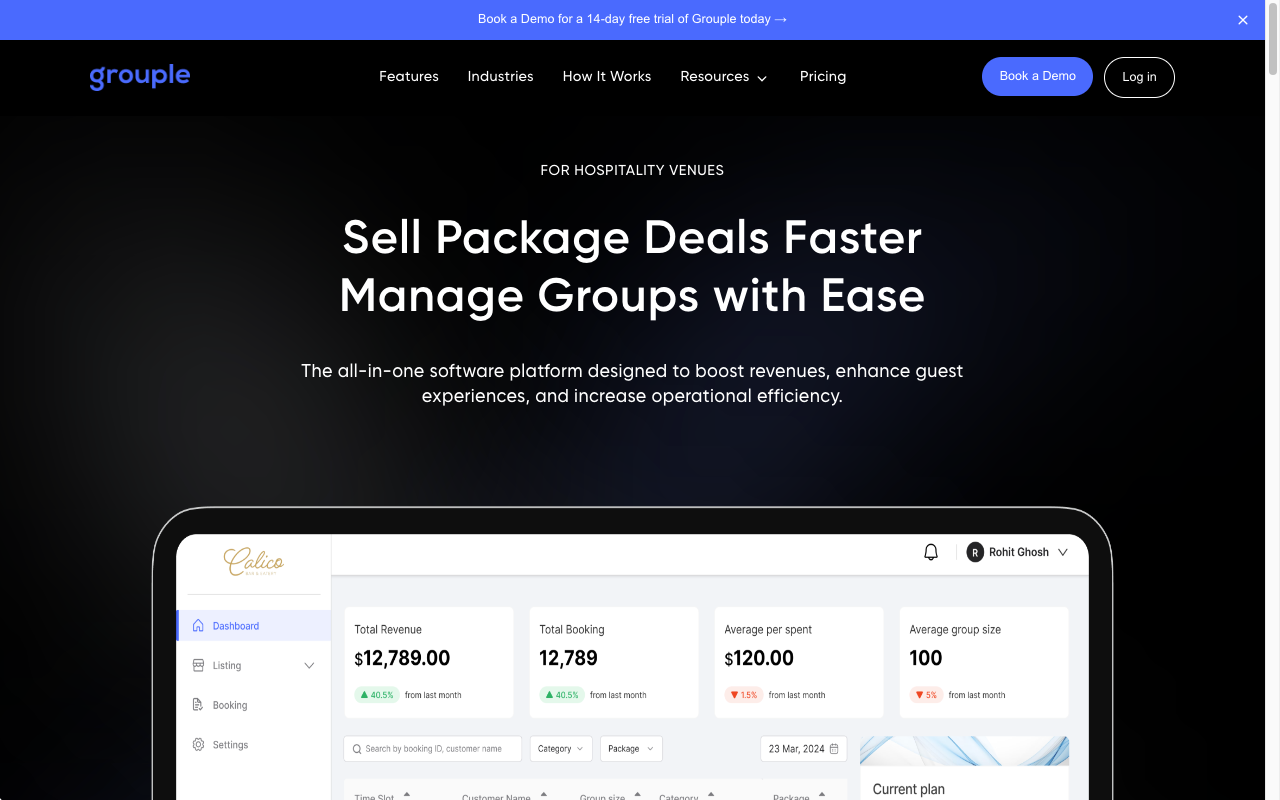Image resolution: width=1280 pixels, height=800 pixels.
Task: Expand the Rohit Ghosh user chevron
Action: [x=1063, y=552]
